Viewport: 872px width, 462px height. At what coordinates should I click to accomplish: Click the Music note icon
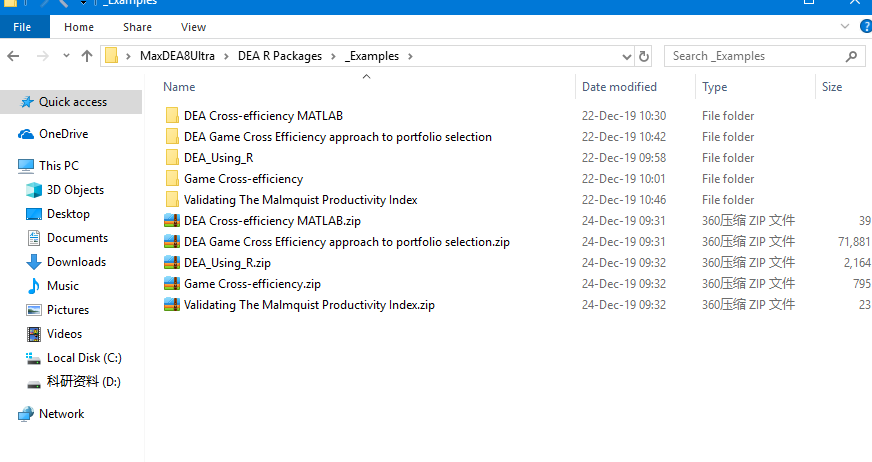pos(34,286)
